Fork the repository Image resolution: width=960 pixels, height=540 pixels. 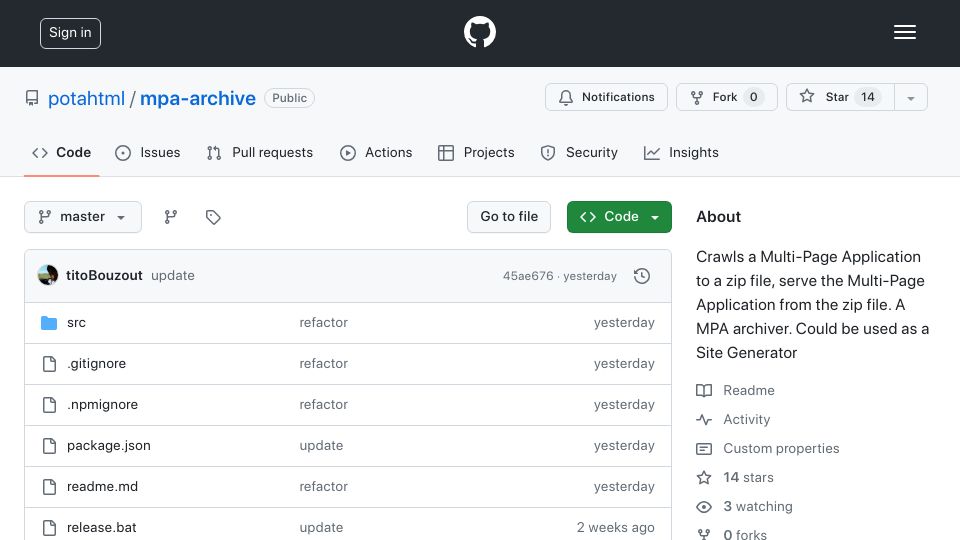[x=727, y=97]
